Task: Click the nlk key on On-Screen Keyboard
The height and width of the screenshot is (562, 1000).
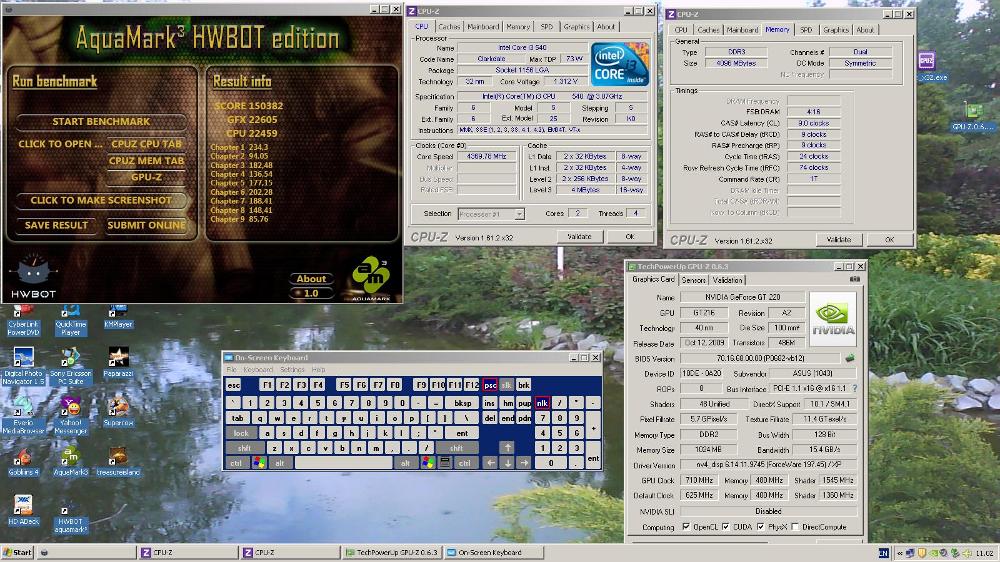Action: coord(542,403)
